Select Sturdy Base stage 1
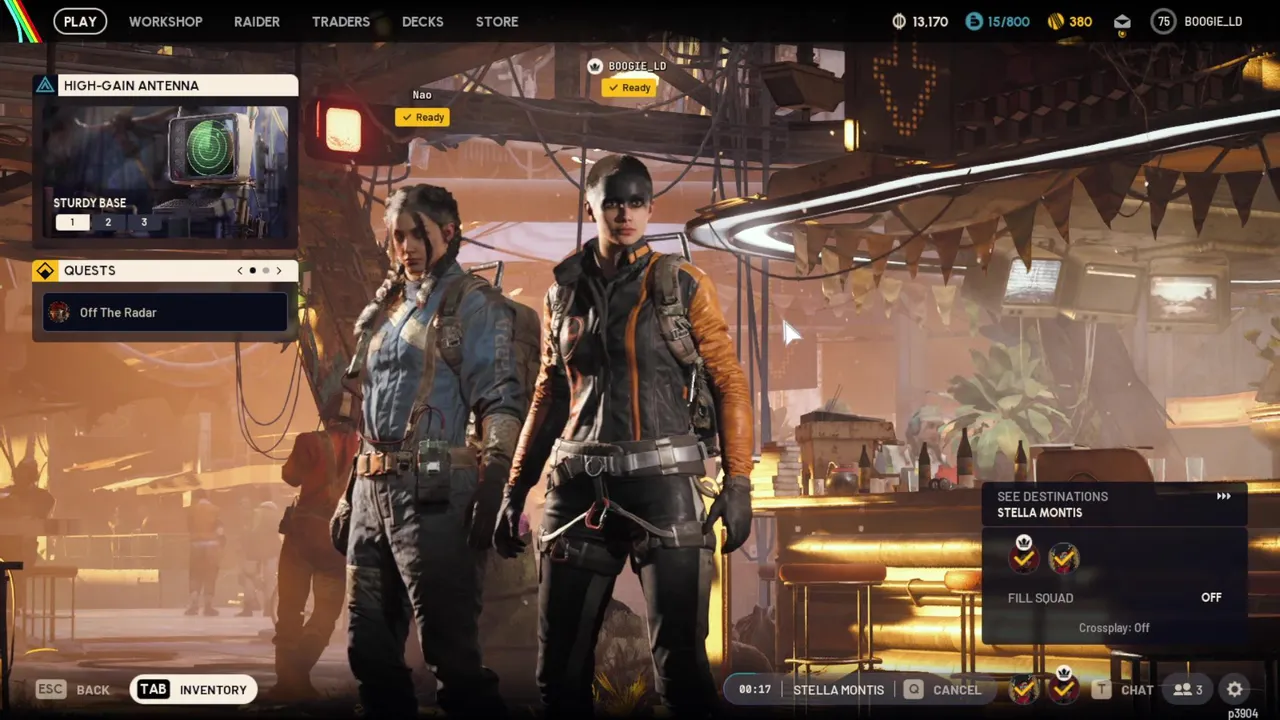This screenshot has height=720, width=1280. click(72, 222)
